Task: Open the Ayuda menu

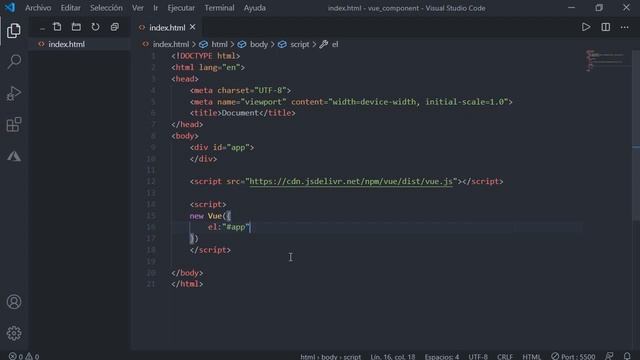Action: (x=254, y=8)
